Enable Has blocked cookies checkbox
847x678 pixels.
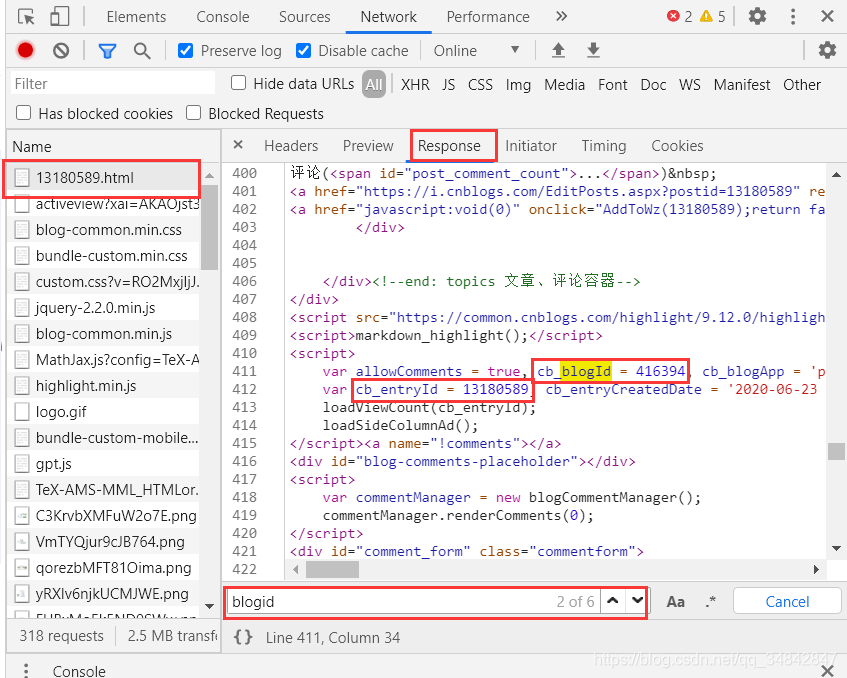[23, 113]
